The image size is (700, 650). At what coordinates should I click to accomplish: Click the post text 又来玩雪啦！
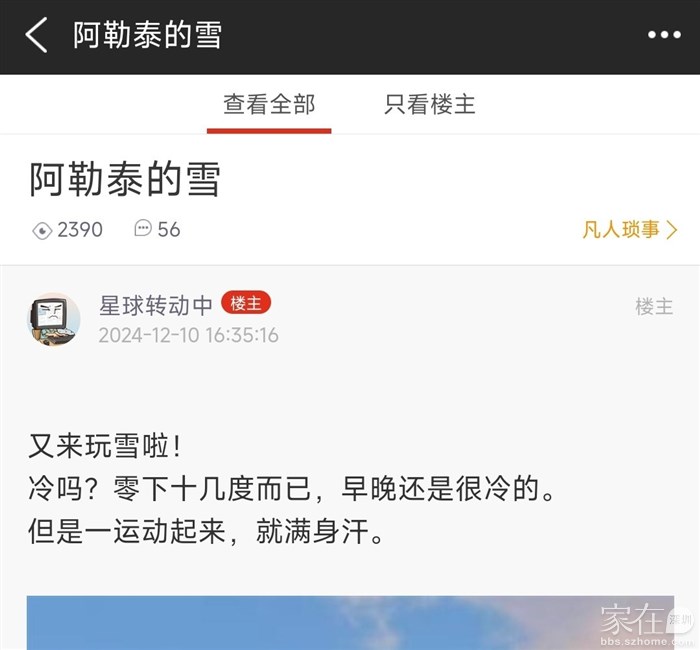click(x=105, y=446)
